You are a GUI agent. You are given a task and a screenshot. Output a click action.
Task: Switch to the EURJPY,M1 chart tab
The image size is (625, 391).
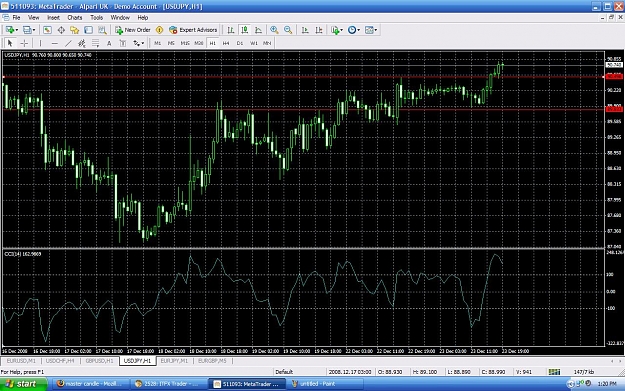[174, 361]
